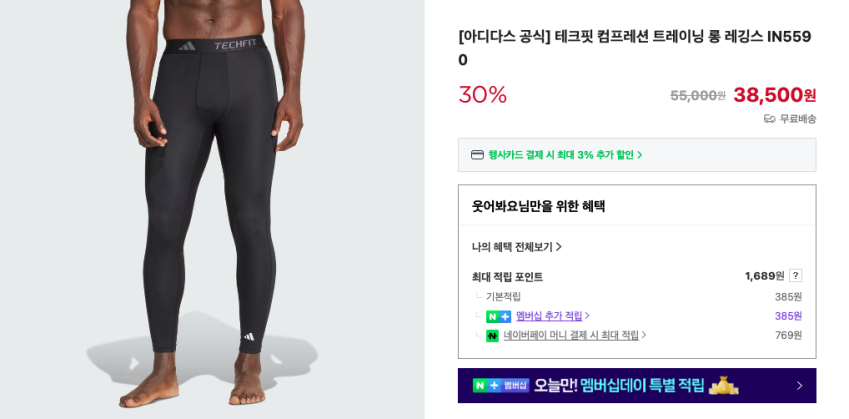Open 네이버페이 머니 결제 시 최대 적립 link
Screen dimensions: 849x419
coord(571,335)
